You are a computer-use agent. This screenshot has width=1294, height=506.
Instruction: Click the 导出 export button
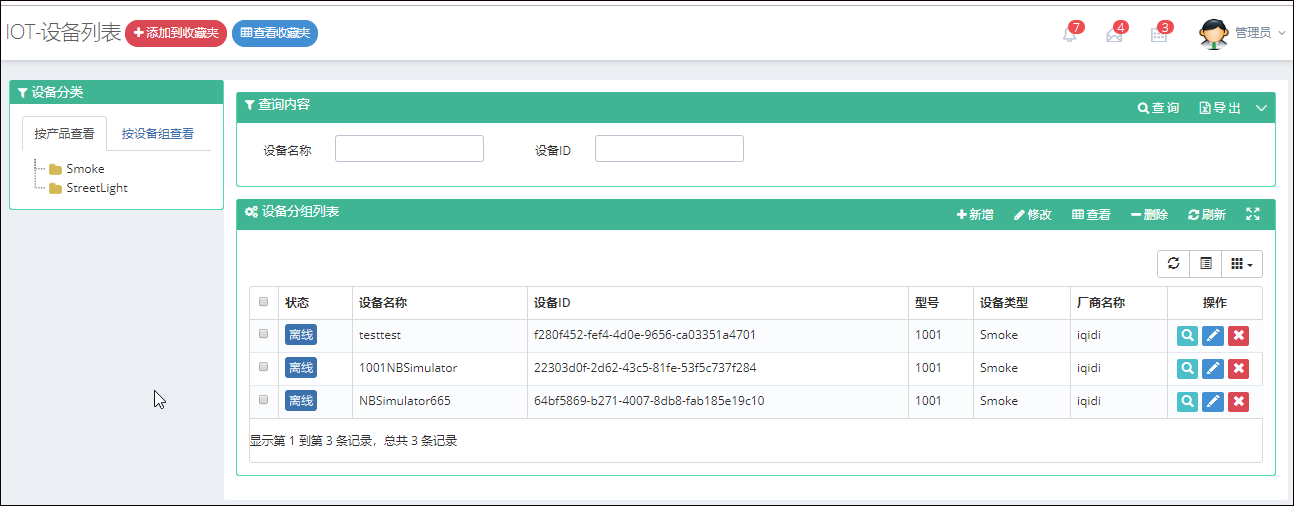click(1220, 108)
